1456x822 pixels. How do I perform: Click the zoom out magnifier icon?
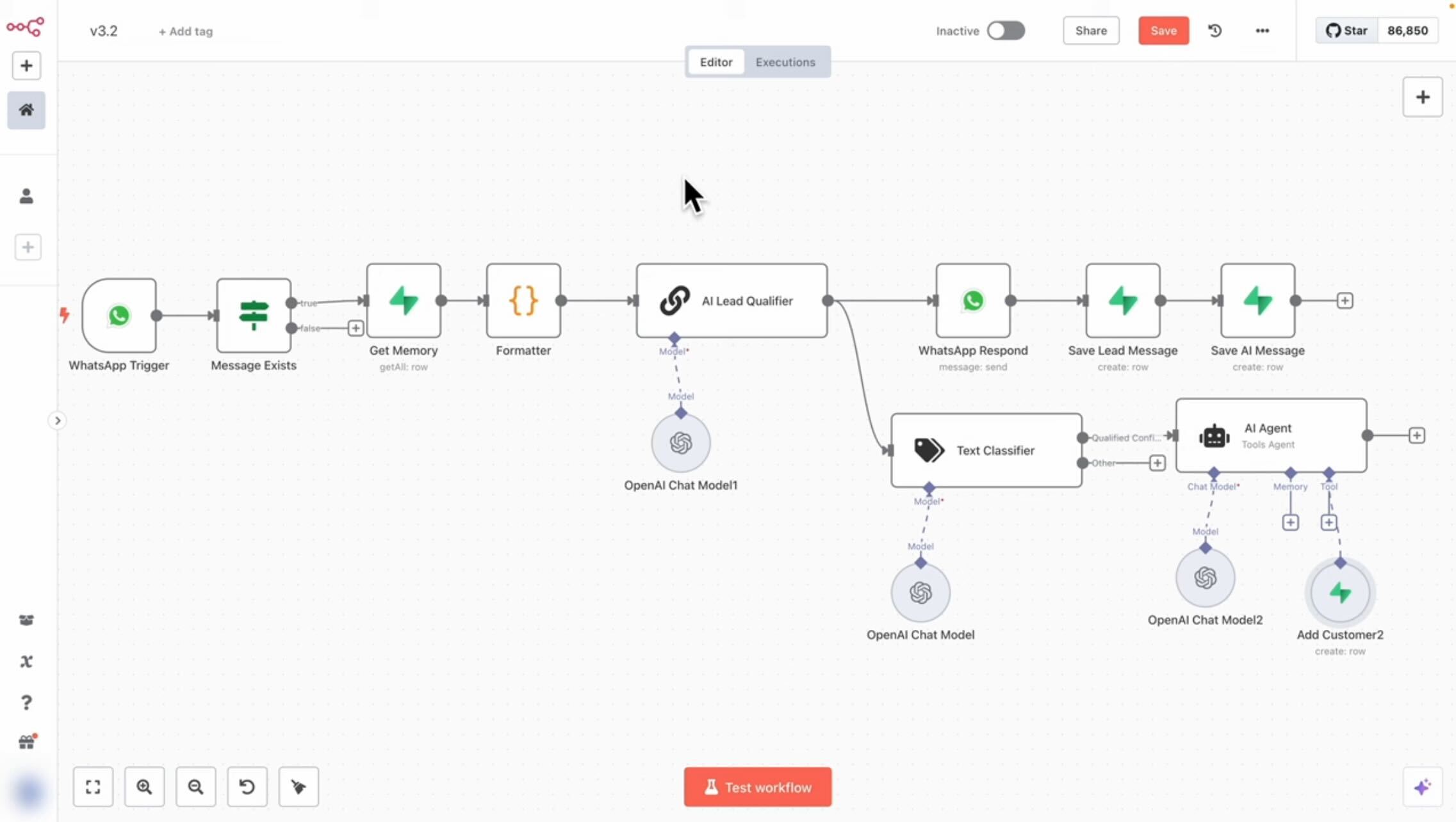click(195, 787)
